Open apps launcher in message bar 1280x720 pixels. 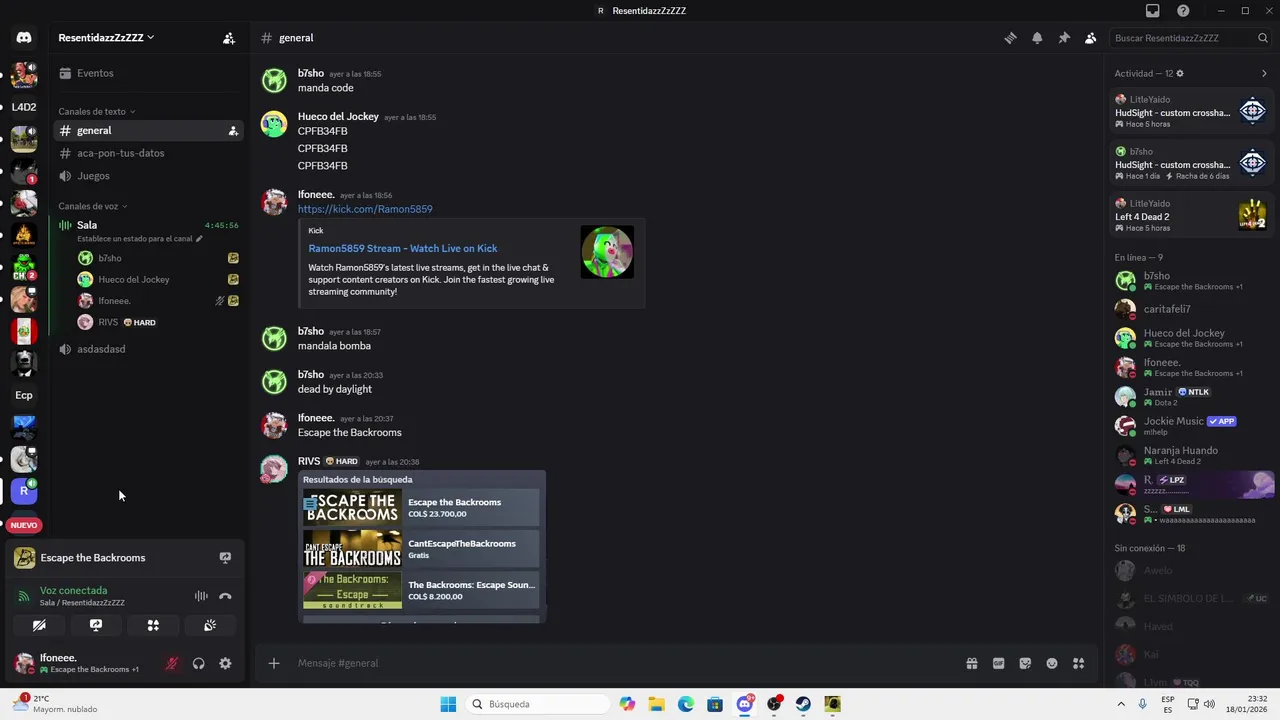click(1078, 663)
